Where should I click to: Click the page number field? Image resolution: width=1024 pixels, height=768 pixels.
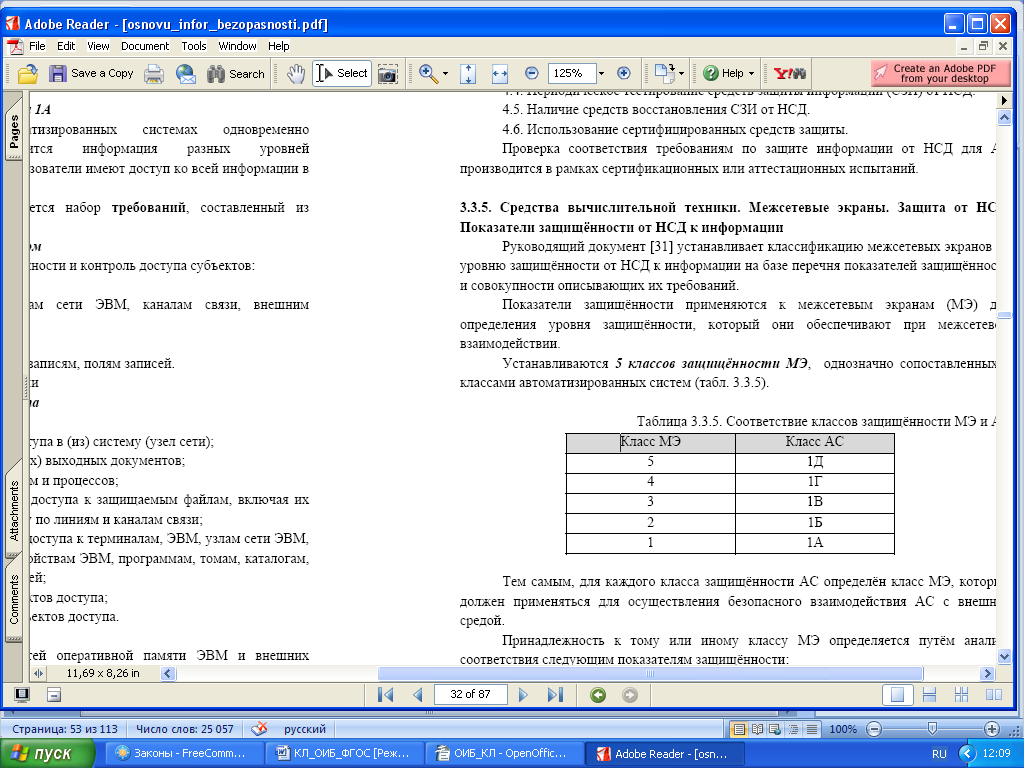tap(470, 694)
